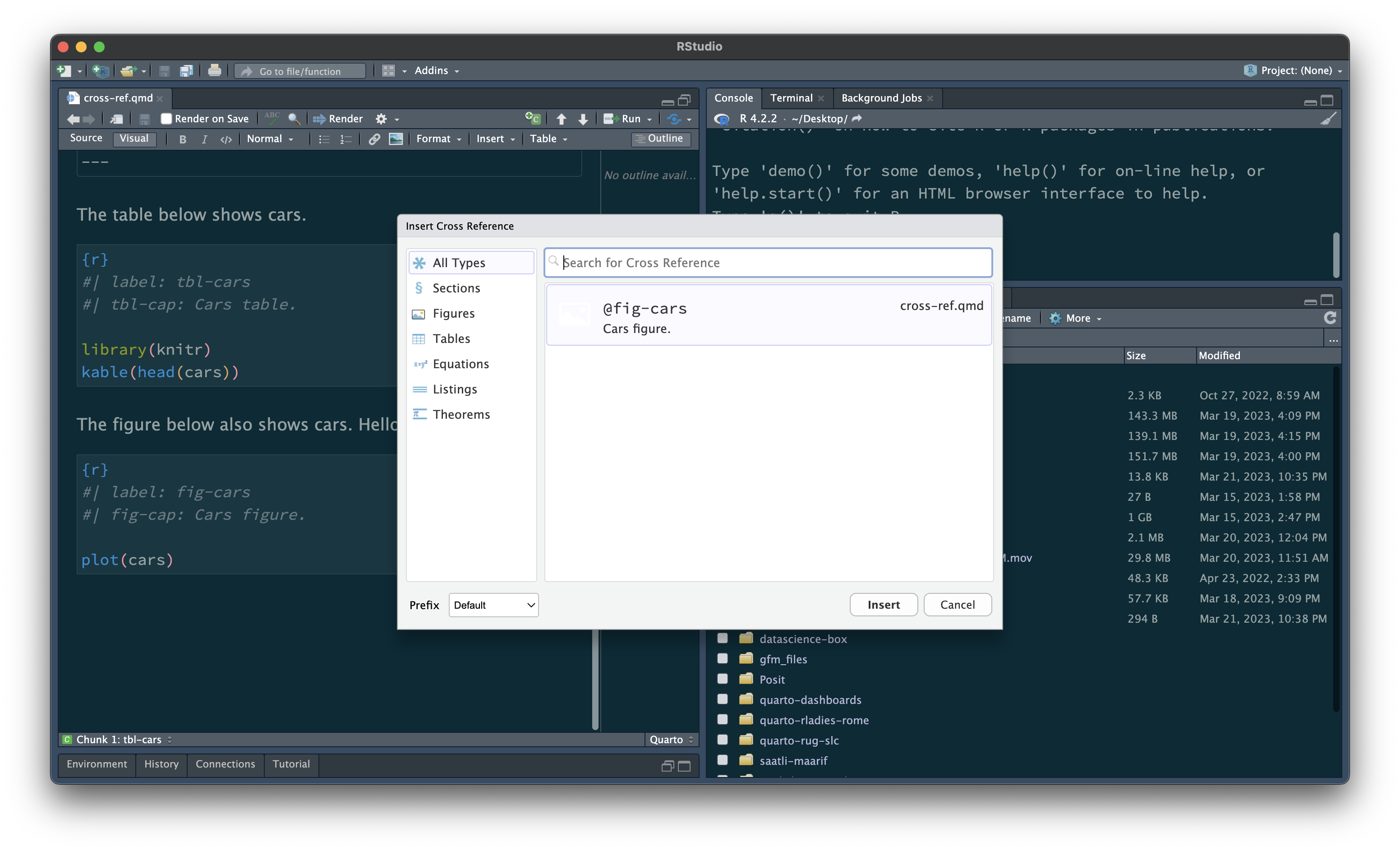The image size is (1400, 851).
Task: Click the Save All documents icon
Action: point(186,70)
